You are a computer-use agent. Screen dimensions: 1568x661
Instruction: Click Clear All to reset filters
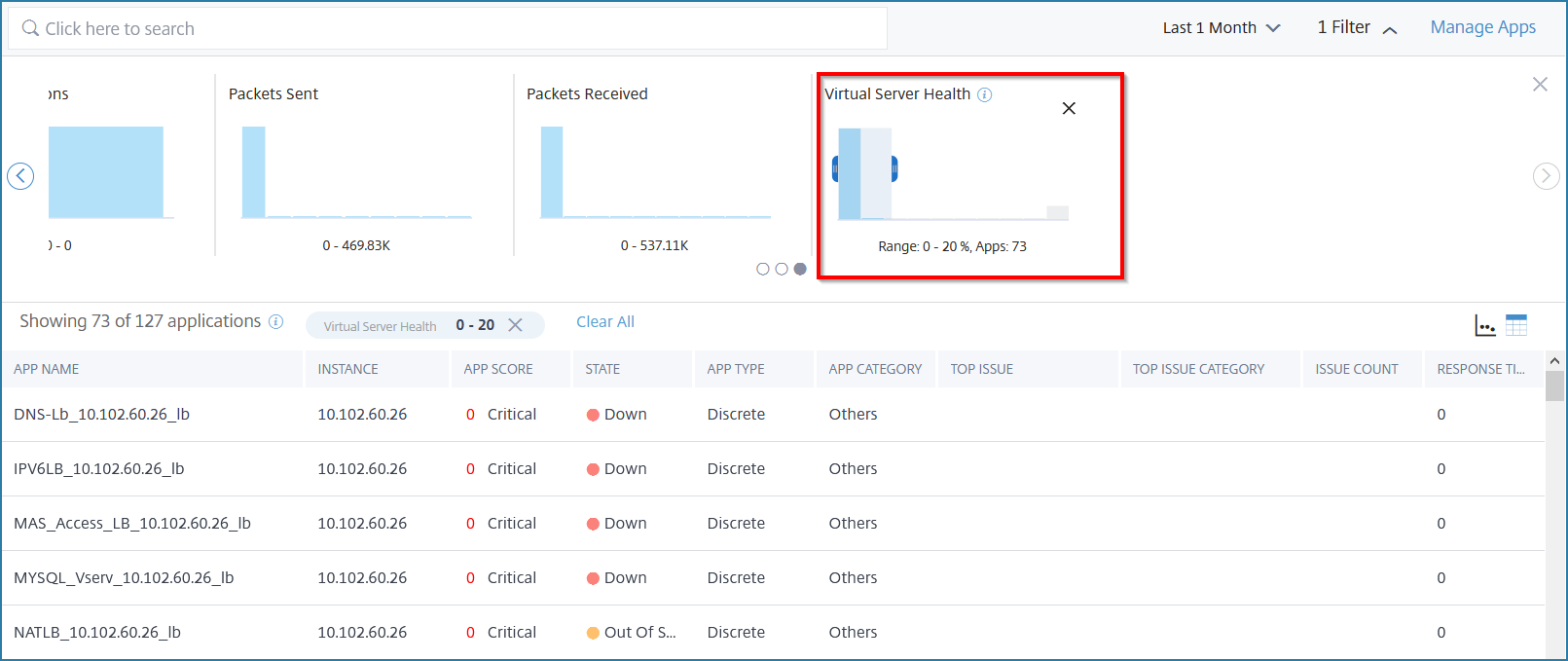pyautogui.click(x=605, y=322)
